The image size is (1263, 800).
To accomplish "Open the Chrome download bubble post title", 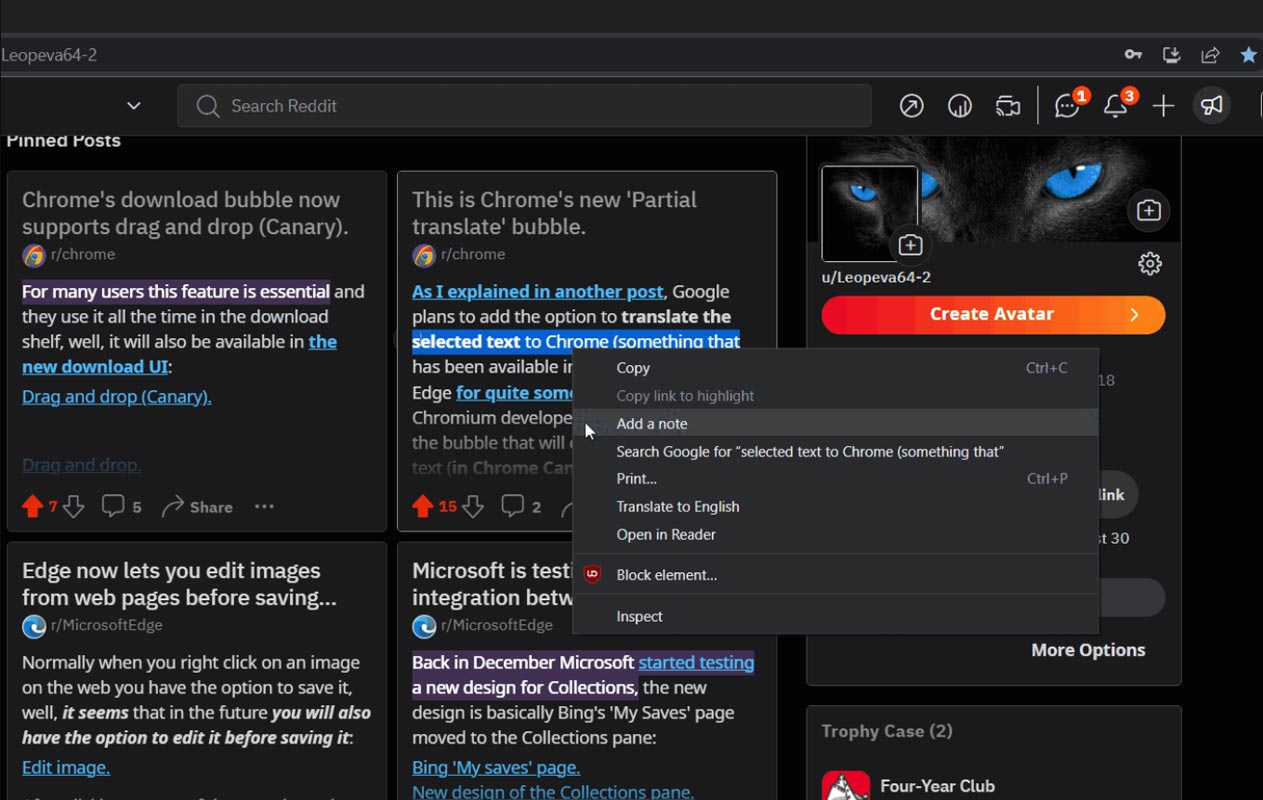I will (185, 213).
